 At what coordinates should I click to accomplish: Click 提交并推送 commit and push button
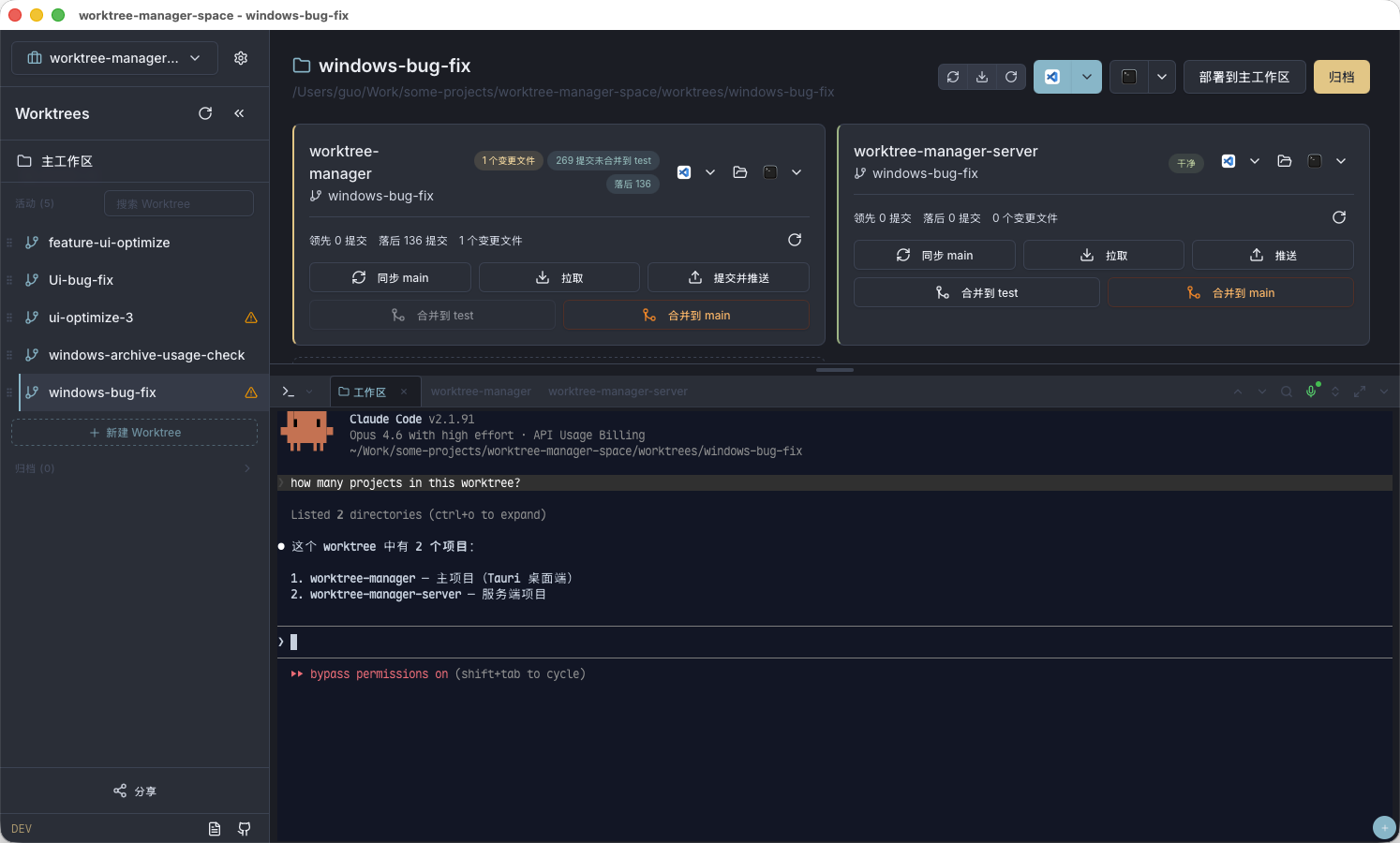[x=728, y=277]
